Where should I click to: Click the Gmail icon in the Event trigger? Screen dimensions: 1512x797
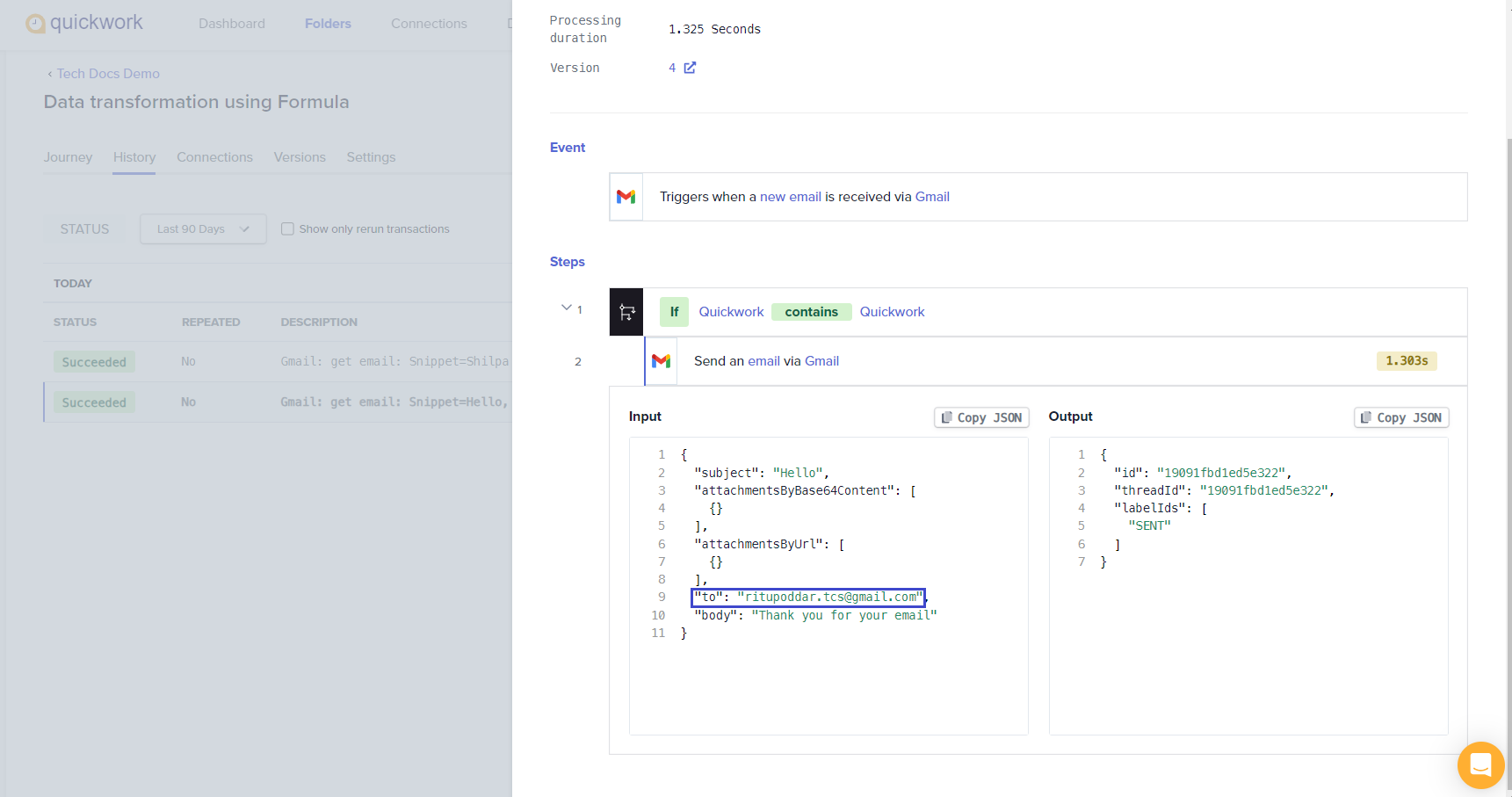click(626, 197)
